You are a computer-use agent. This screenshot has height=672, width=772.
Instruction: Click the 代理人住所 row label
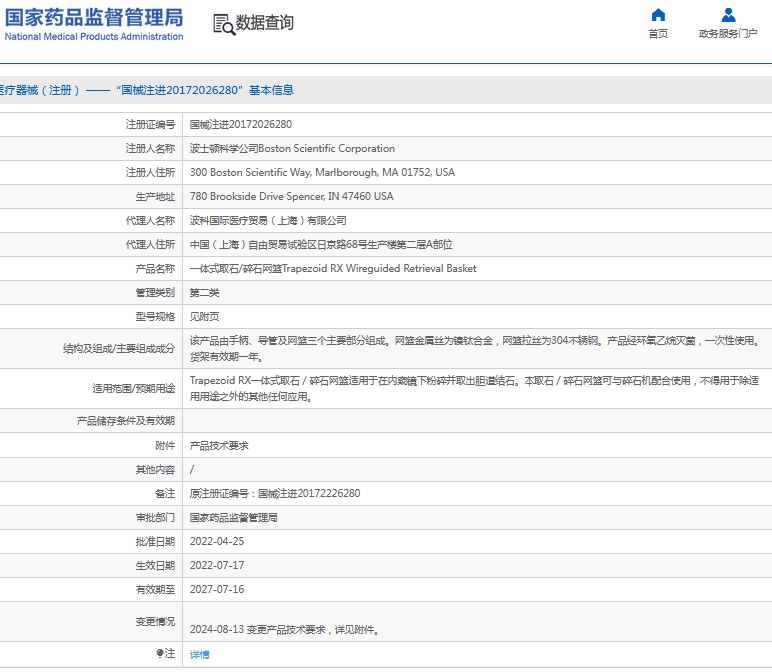point(150,245)
